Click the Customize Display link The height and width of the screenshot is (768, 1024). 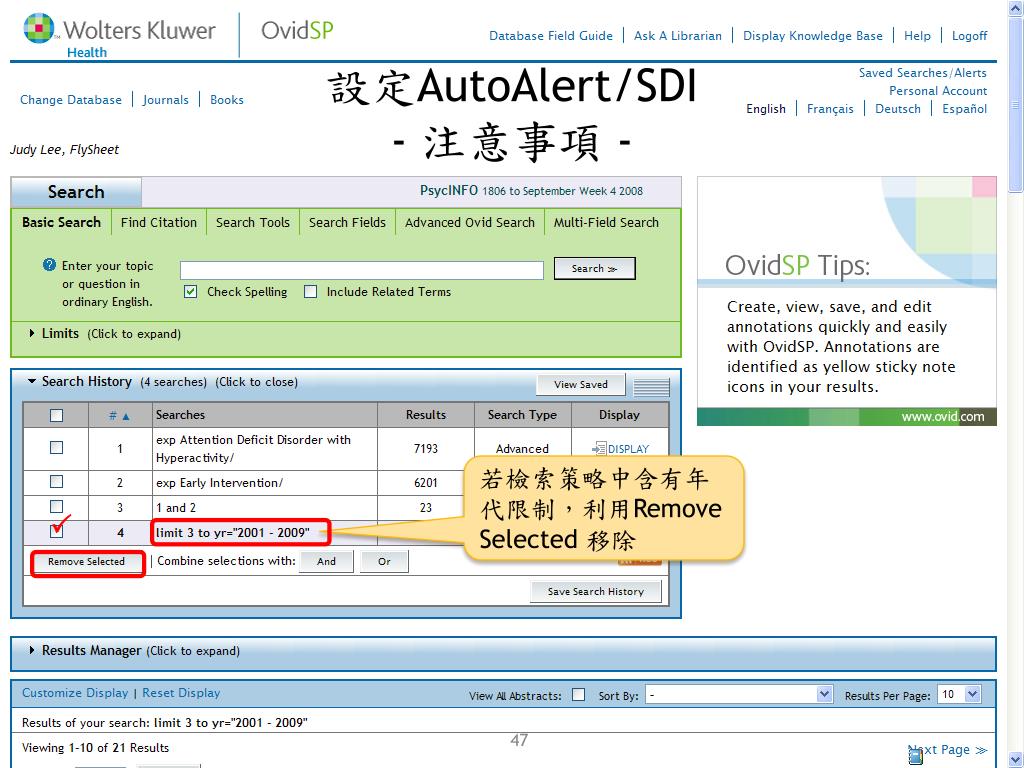75,693
